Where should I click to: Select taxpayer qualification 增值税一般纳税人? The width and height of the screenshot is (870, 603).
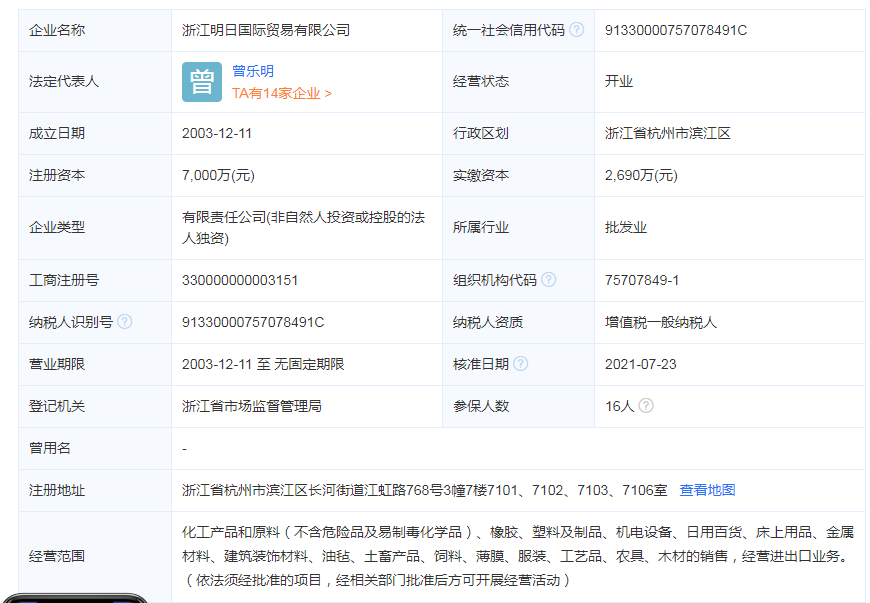click(x=661, y=322)
